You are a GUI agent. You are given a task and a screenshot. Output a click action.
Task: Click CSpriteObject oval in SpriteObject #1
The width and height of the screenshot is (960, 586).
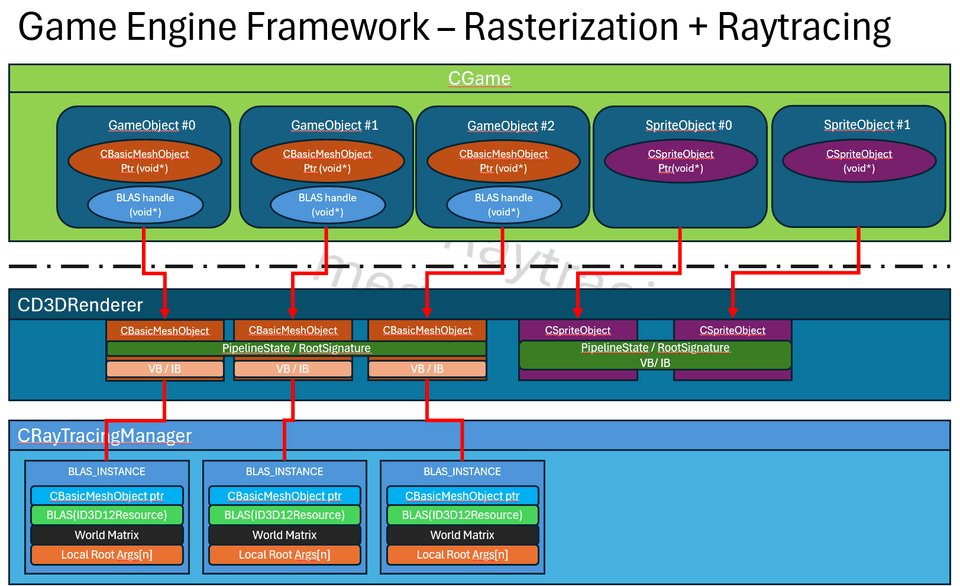point(859,161)
